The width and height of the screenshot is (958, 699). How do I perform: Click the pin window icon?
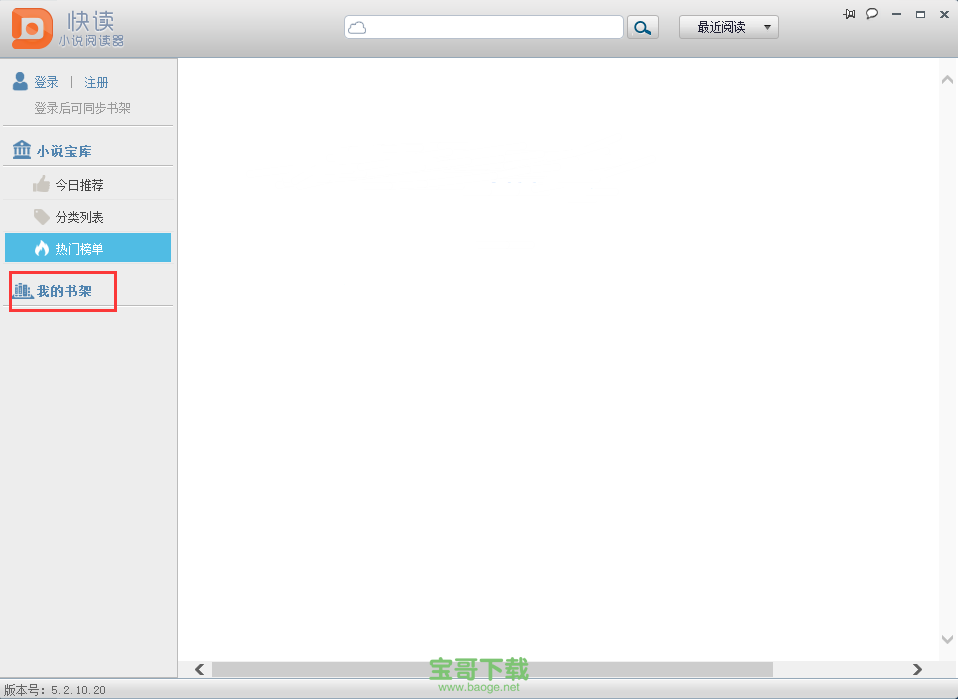click(x=849, y=14)
